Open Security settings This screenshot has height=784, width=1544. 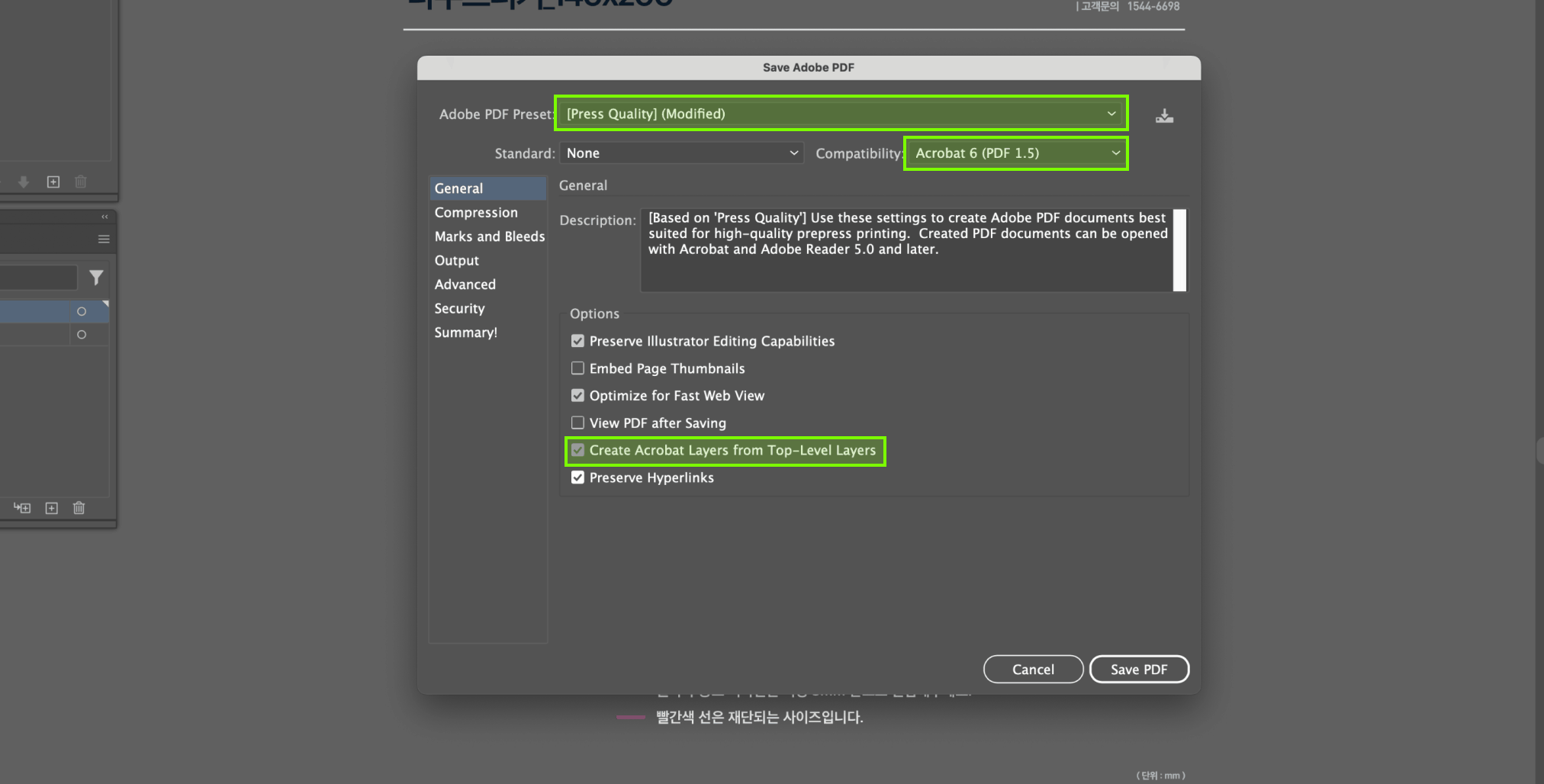488,309
